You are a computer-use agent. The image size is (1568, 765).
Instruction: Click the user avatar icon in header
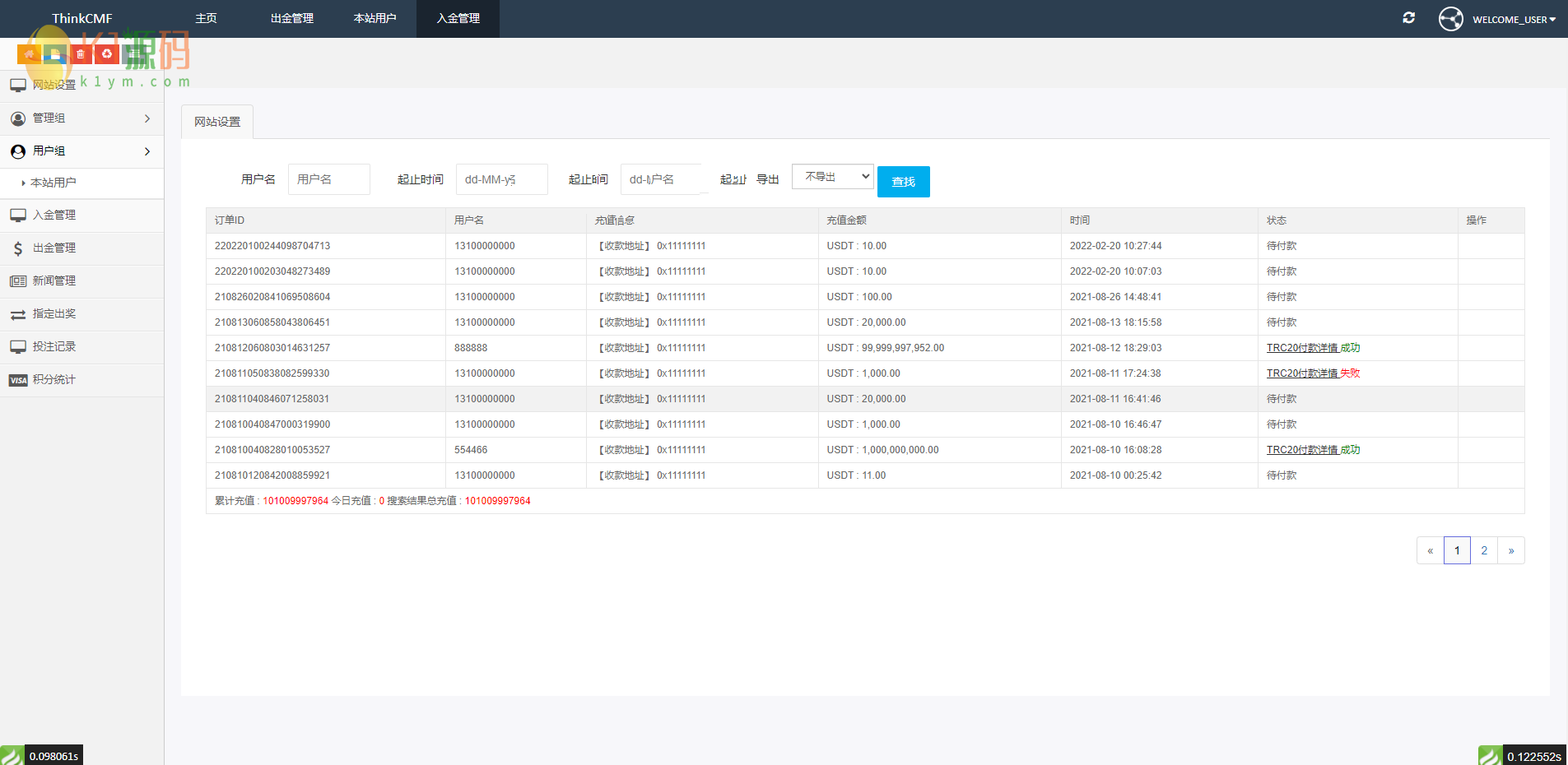1450,19
